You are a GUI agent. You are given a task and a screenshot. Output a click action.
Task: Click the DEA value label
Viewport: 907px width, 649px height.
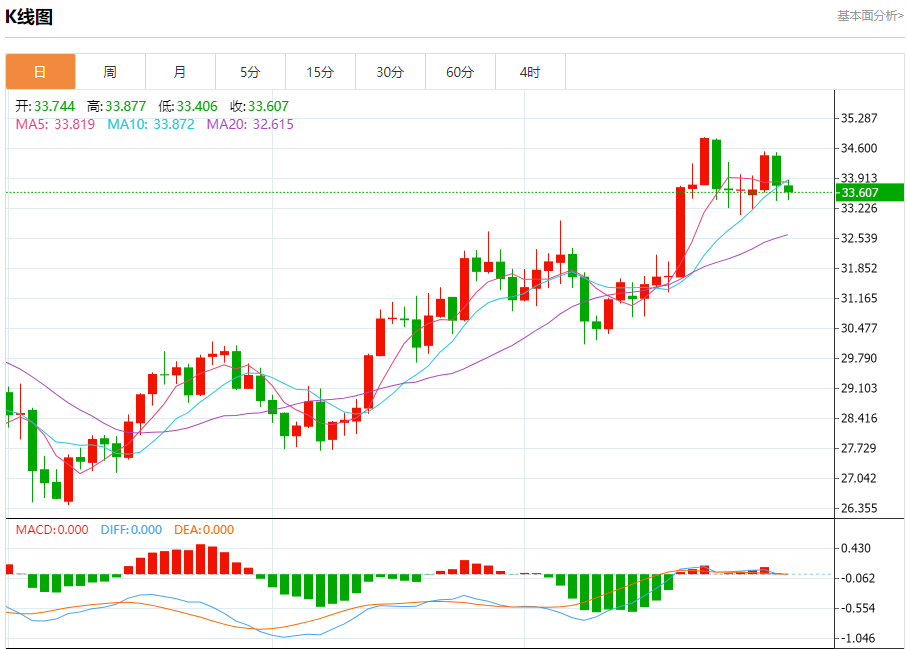204,530
